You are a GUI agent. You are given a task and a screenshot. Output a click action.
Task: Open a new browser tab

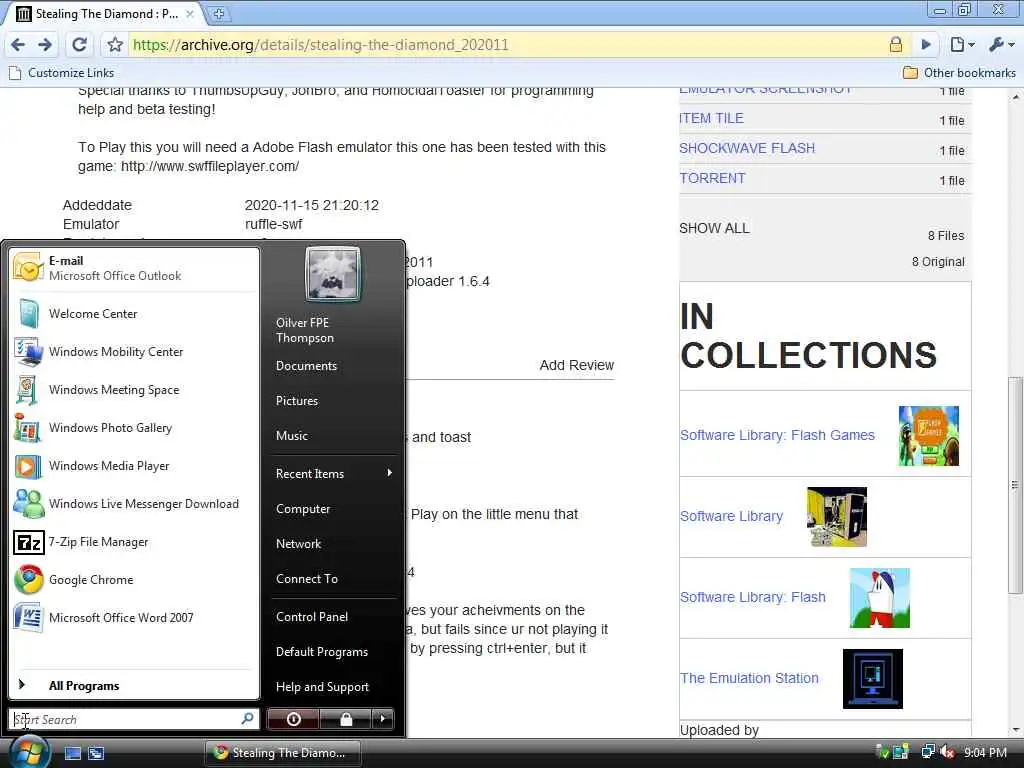pos(219,14)
